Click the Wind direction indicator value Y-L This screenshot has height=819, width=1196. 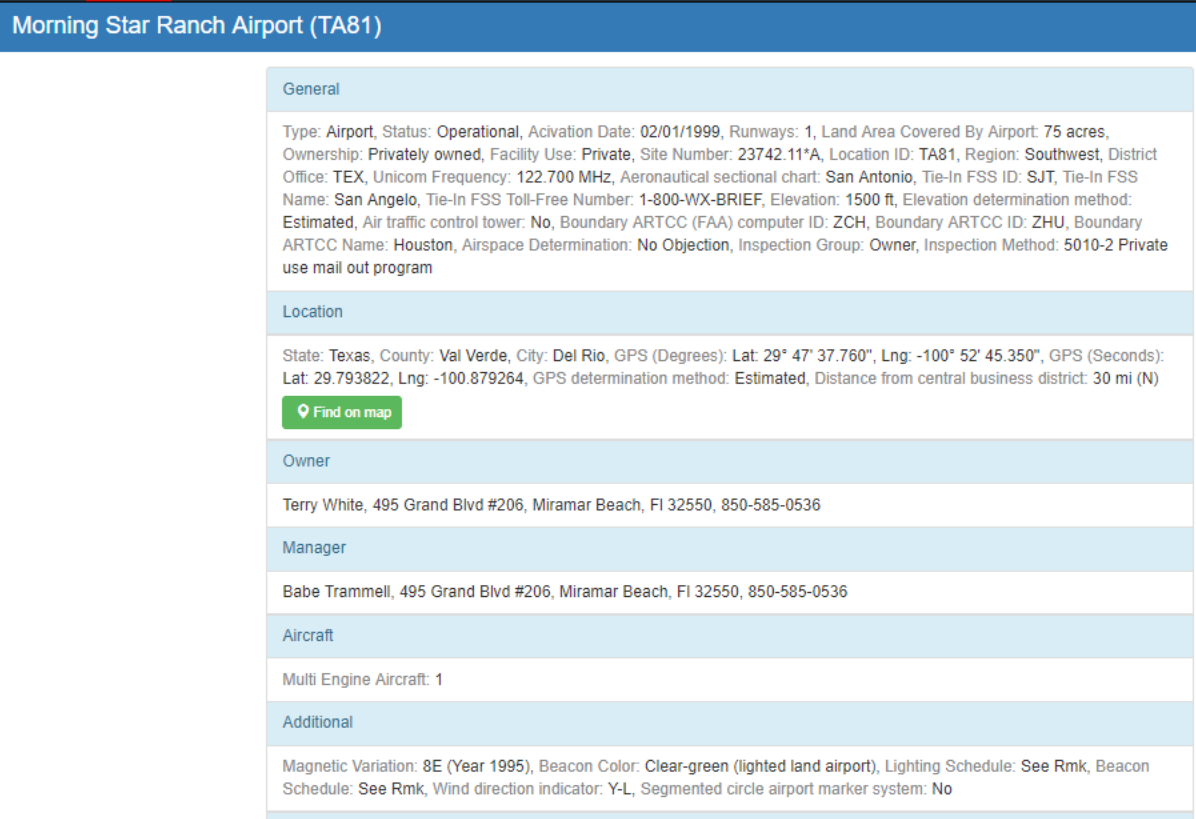click(x=619, y=789)
